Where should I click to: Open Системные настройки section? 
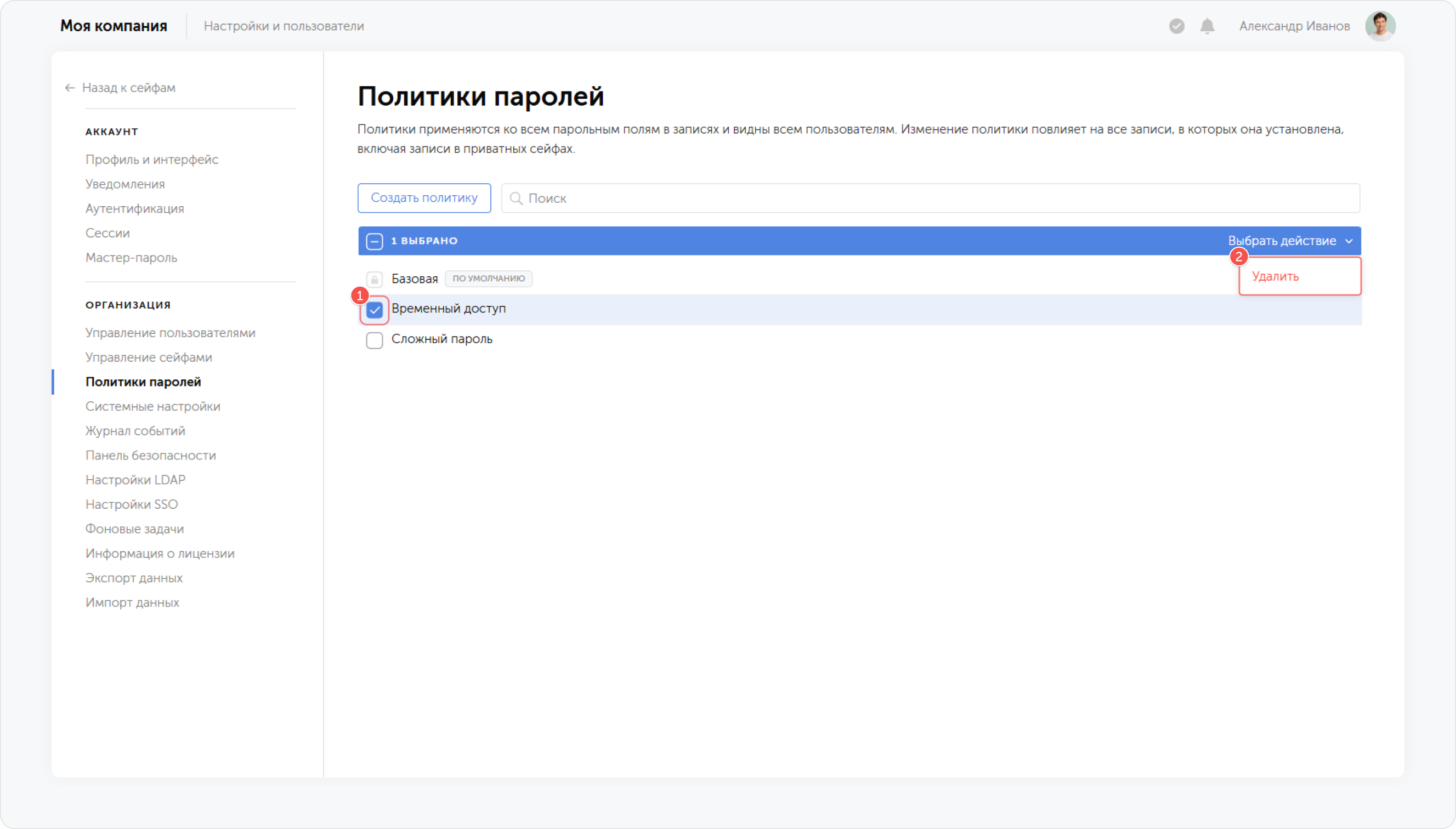pyautogui.click(x=153, y=406)
